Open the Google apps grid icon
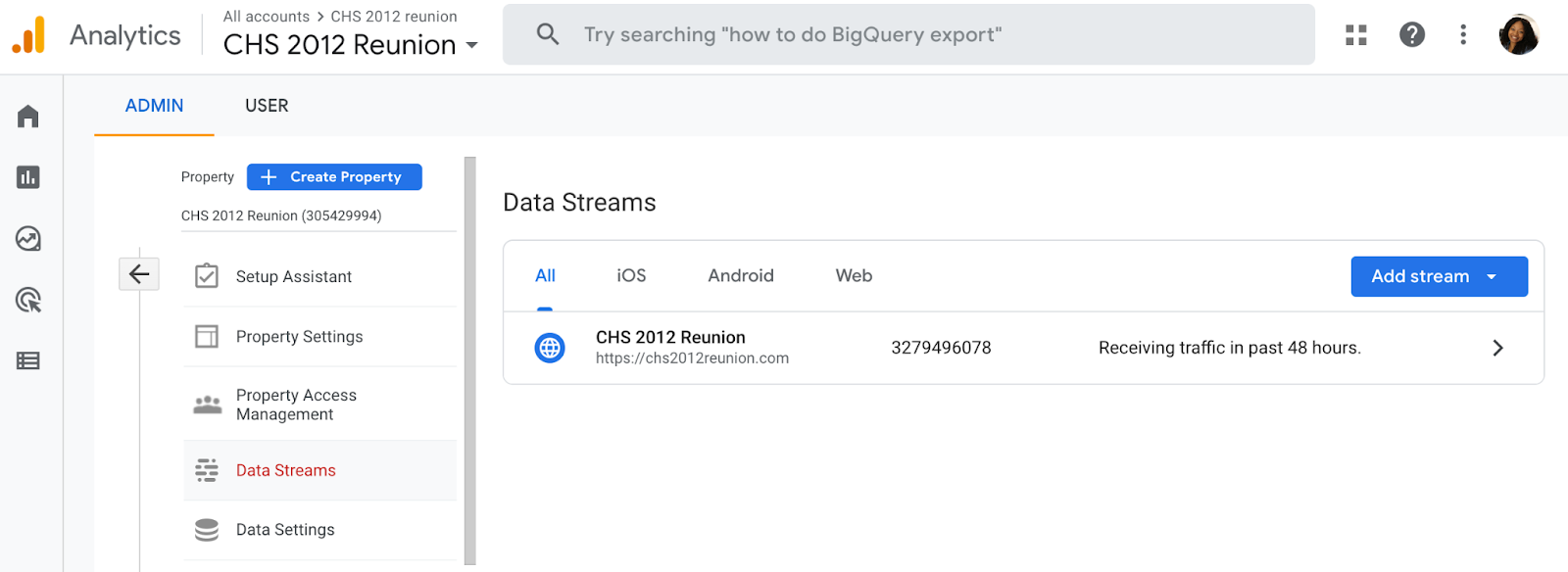Viewport: 1568px width, 572px height. click(x=1356, y=35)
